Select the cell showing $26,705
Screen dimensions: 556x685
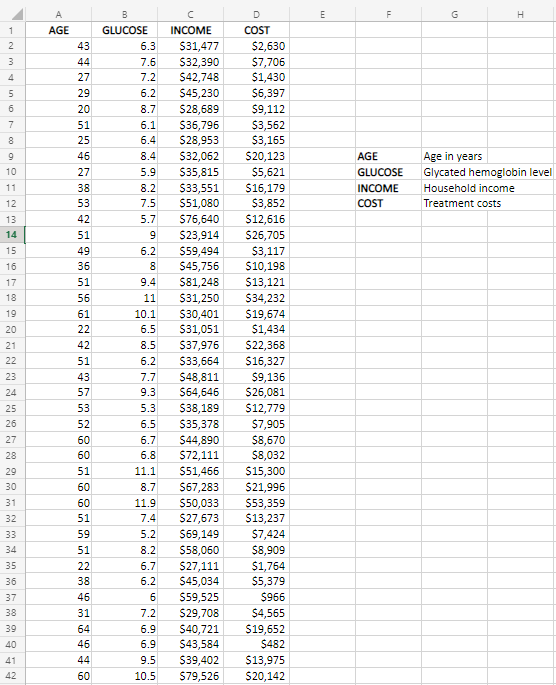click(x=256, y=235)
